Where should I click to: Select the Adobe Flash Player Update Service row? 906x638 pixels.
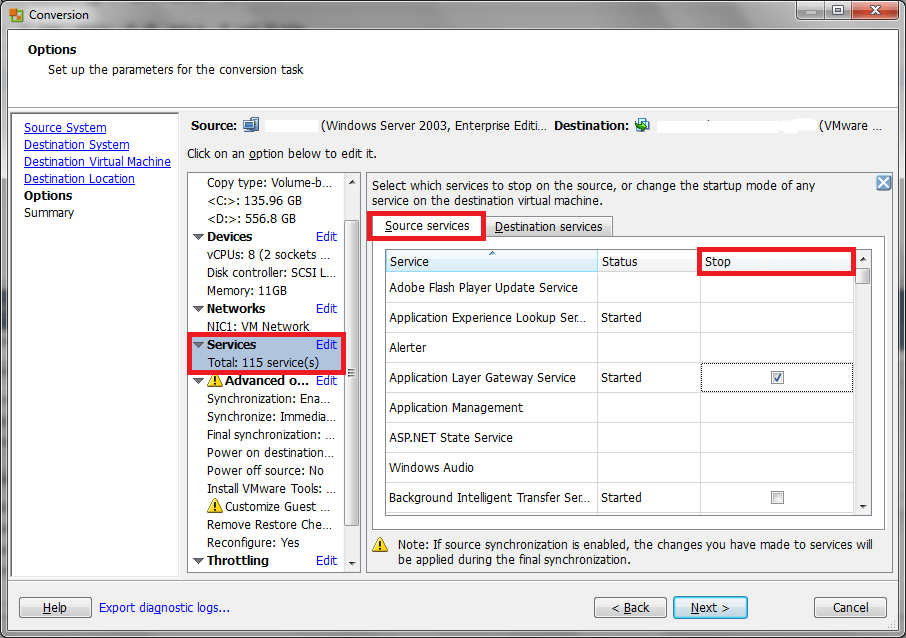pos(619,288)
